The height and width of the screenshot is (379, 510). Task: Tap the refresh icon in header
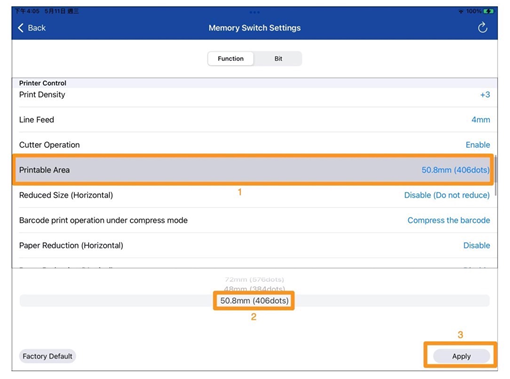tap(482, 27)
